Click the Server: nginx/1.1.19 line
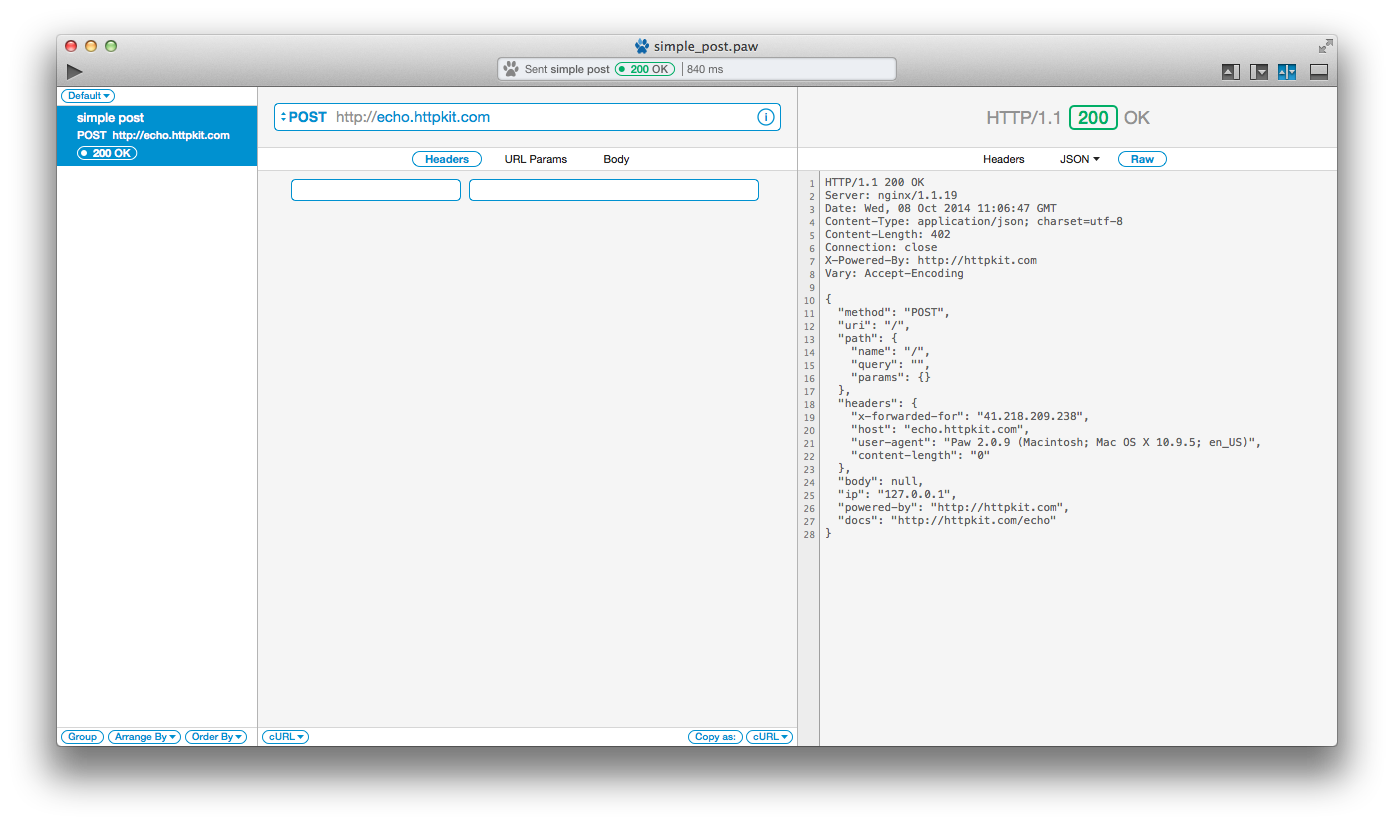Screen dimensions: 1394x825 891,195
